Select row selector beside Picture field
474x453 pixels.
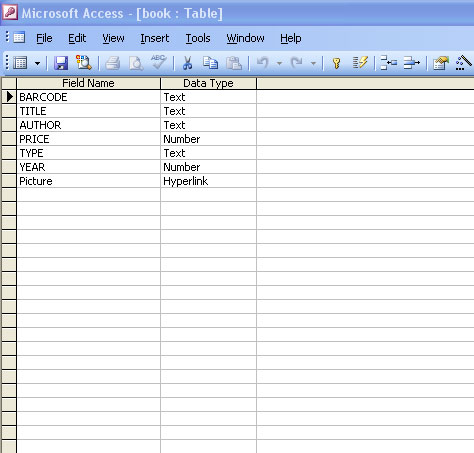(x=9, y=181)
